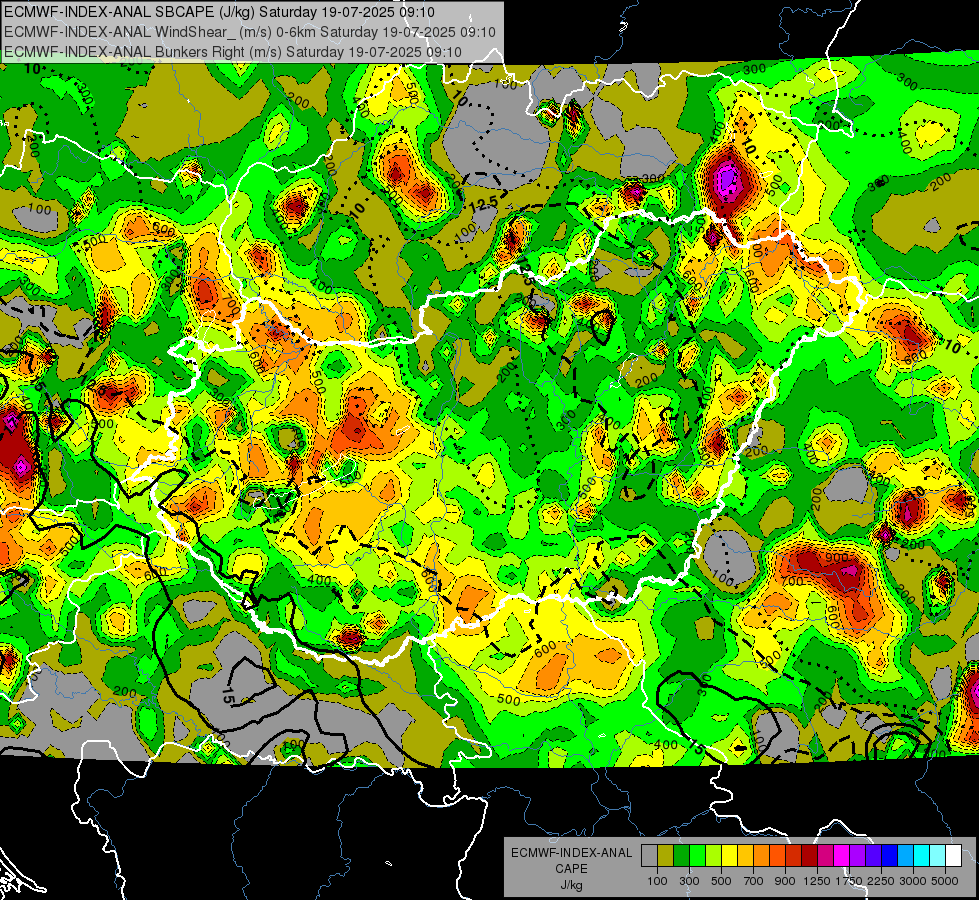Select the crimson-pink legend swatch after 1250
The width and height of the screenshot is (979, 900).
pyautogui.click(x=825, y=856)
